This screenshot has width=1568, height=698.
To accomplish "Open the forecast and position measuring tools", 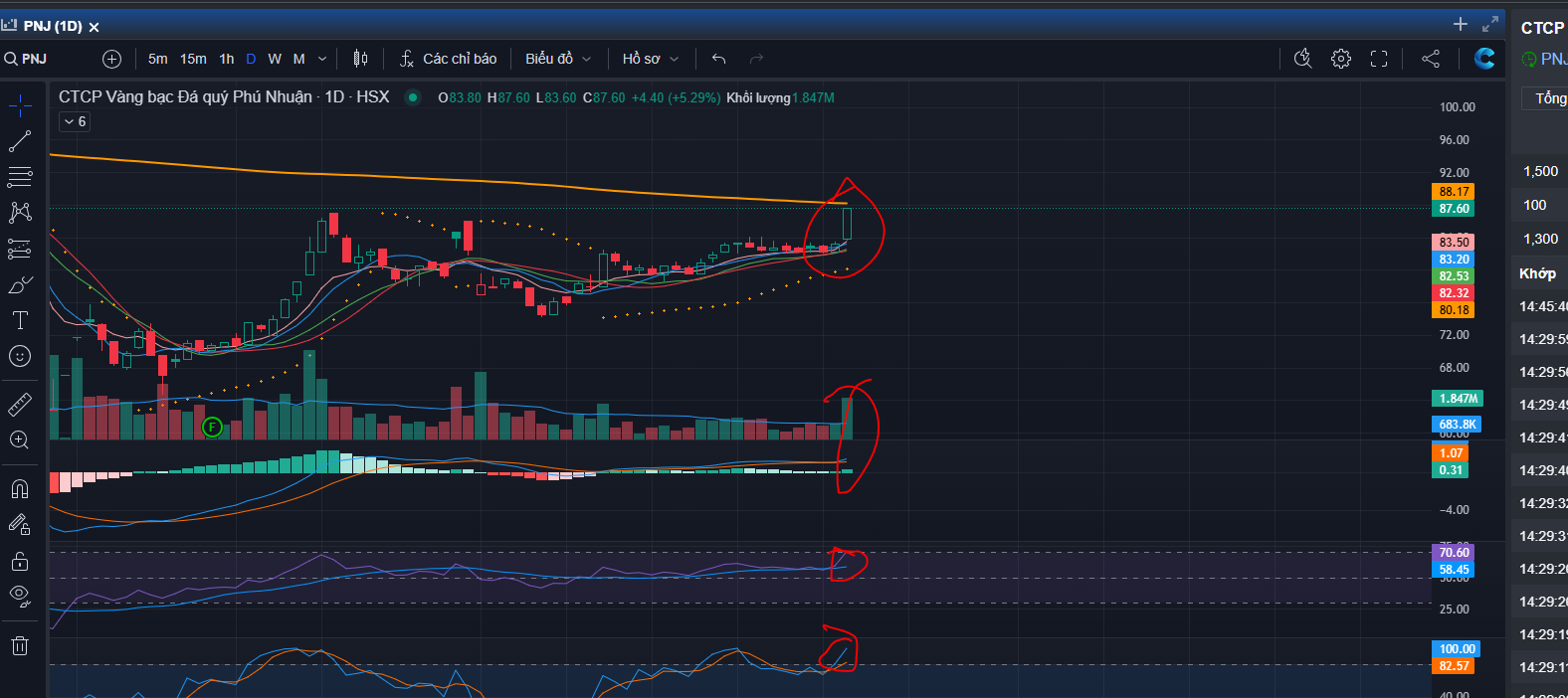I will click(x=20, y=249).
